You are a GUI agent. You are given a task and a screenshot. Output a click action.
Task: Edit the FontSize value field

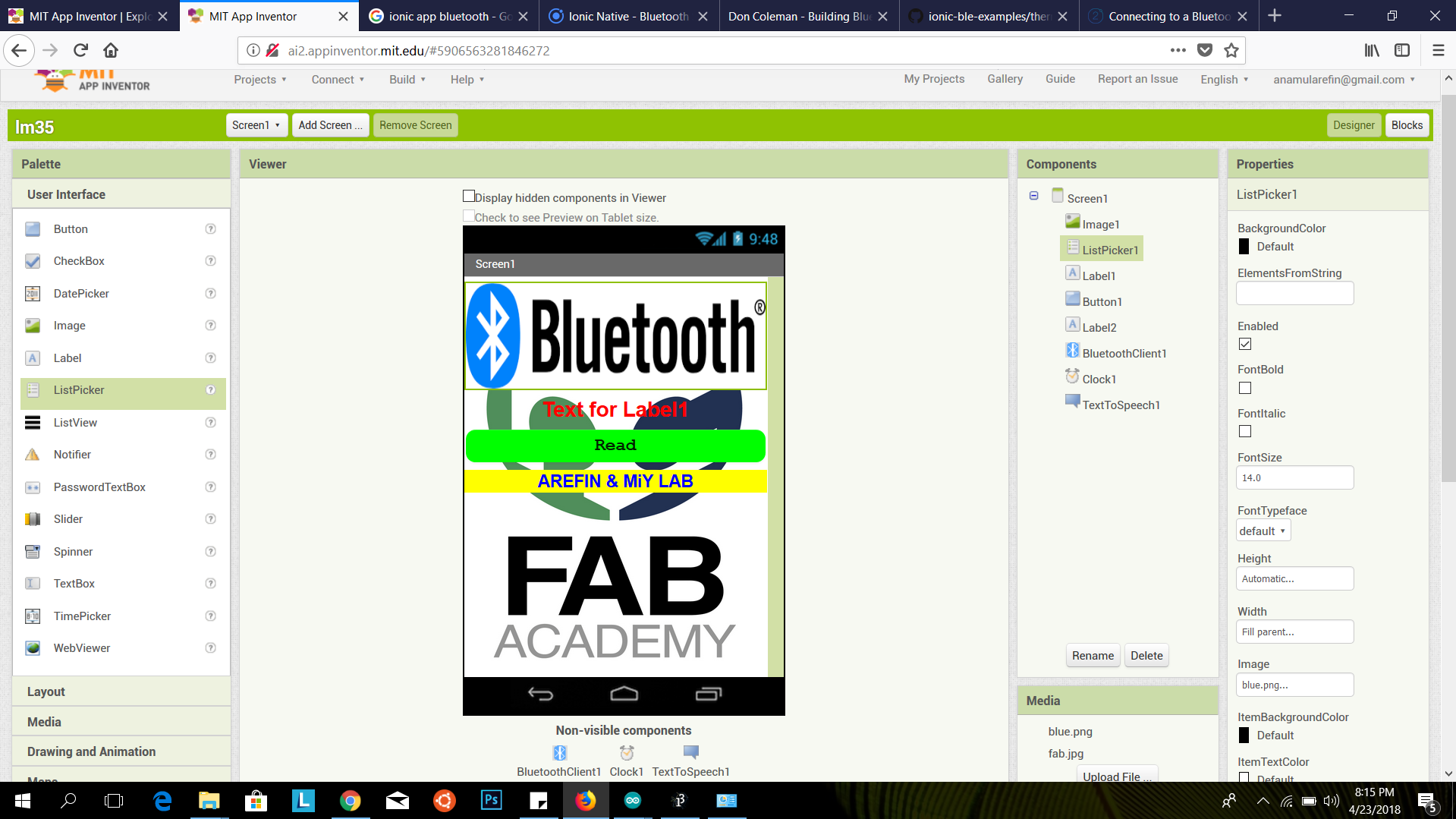coord(1294,477)
